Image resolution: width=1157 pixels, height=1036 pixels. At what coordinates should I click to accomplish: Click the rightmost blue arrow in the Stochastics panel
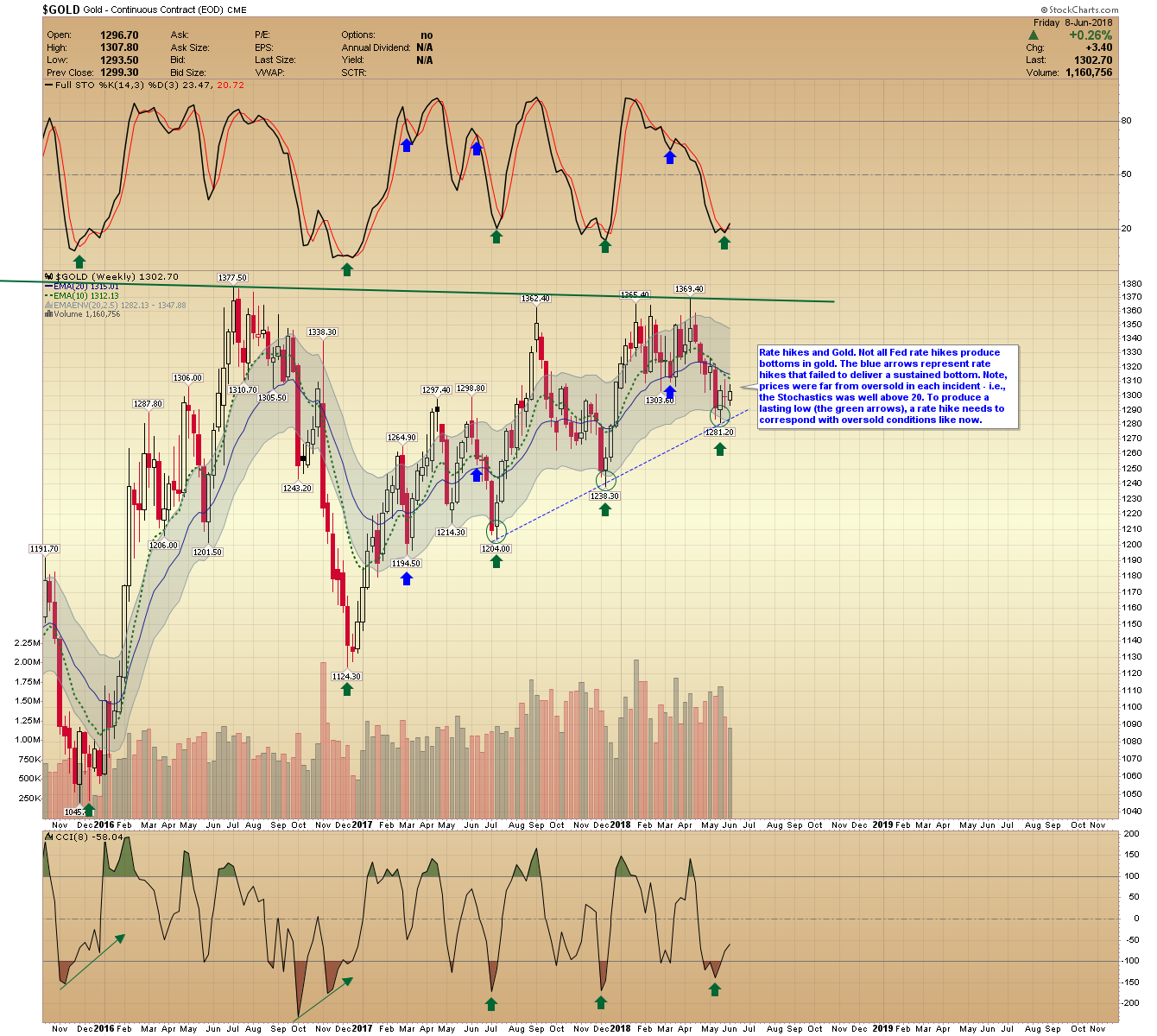(x=669, y=156)
